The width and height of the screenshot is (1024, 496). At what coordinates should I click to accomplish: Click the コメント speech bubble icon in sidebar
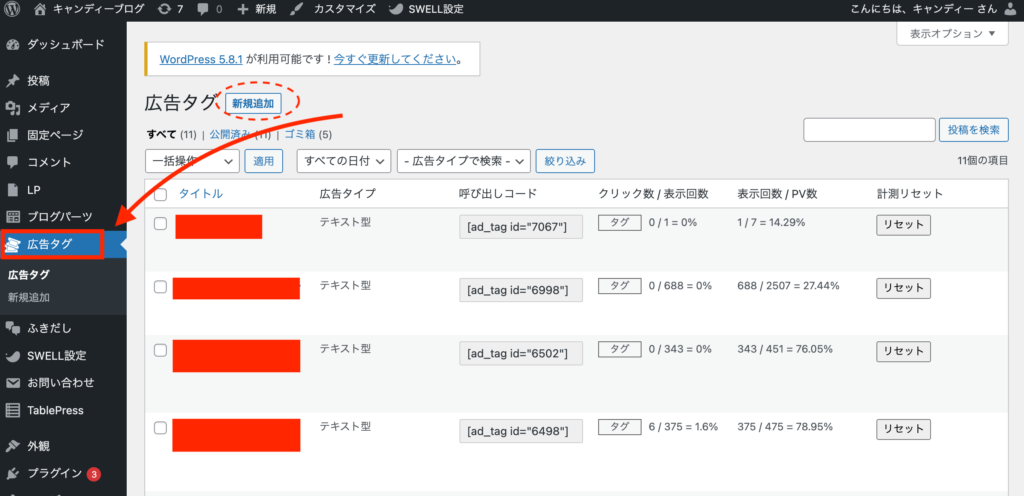(13, 162)
